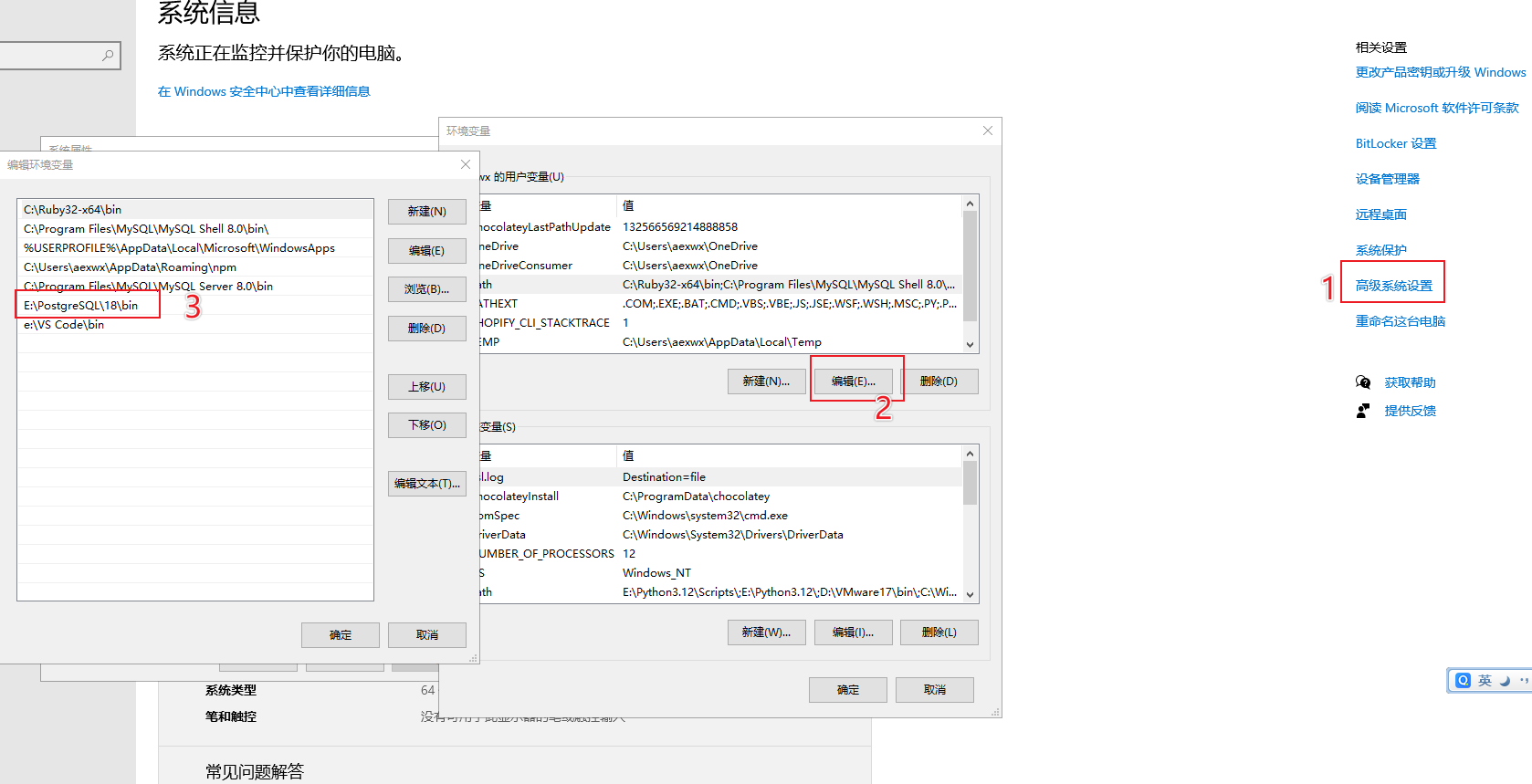Image resolution: width=1532 pixels, height=784 pixels.
Task: Click New button in edit path dialog
Action: coord(427,212)
